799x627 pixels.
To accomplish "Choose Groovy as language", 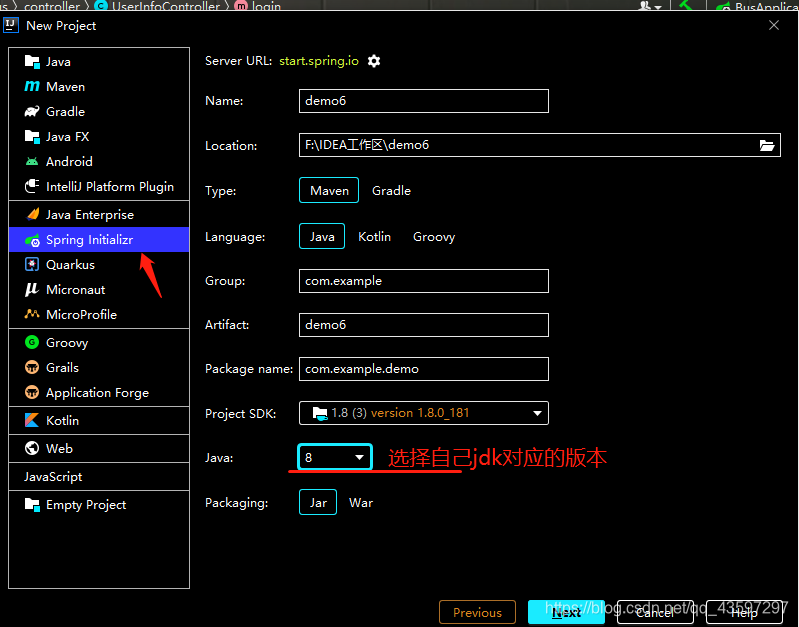I will click(434, 237).
